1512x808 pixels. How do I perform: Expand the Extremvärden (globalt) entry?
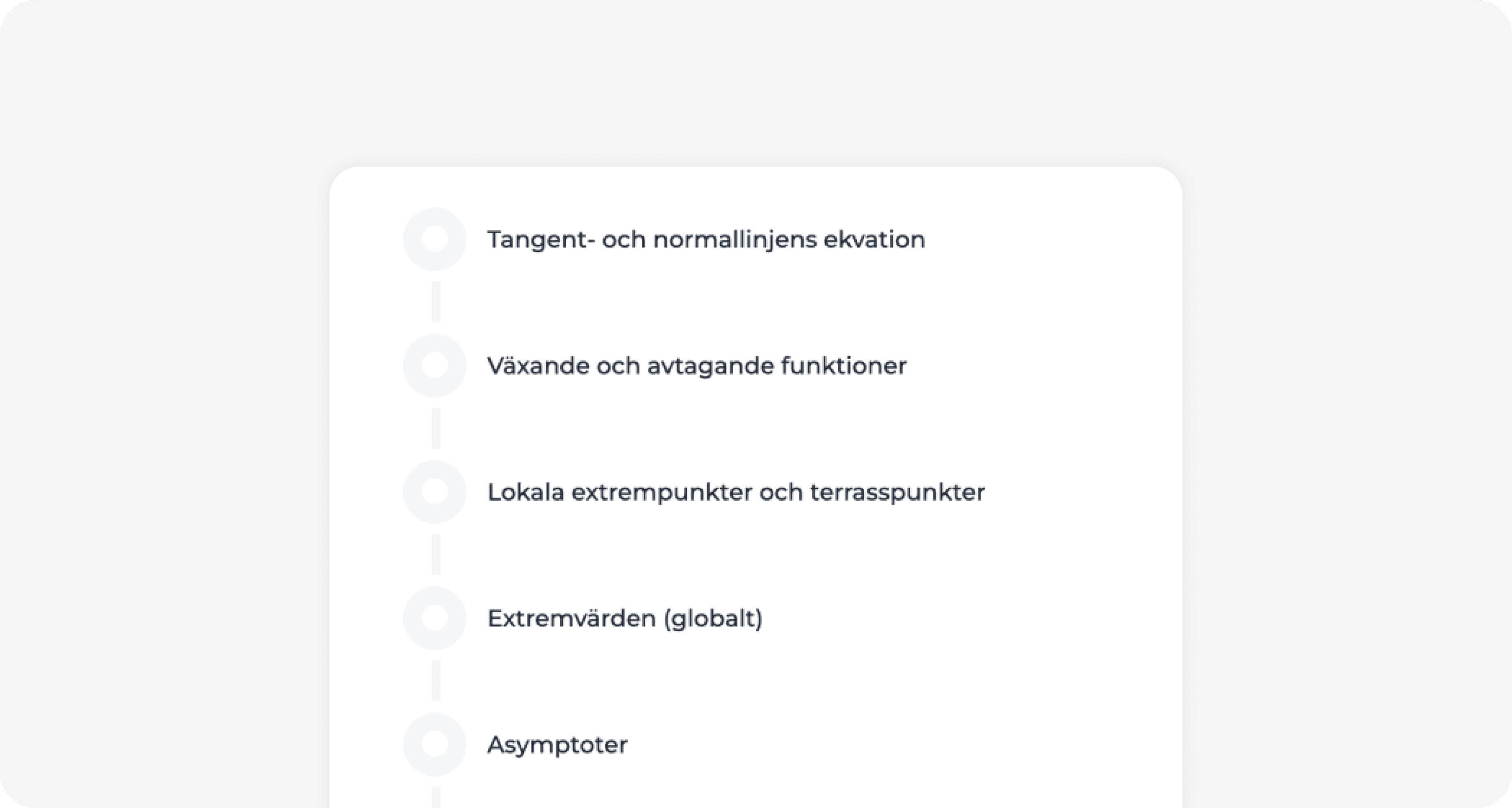tap(625, 617)
